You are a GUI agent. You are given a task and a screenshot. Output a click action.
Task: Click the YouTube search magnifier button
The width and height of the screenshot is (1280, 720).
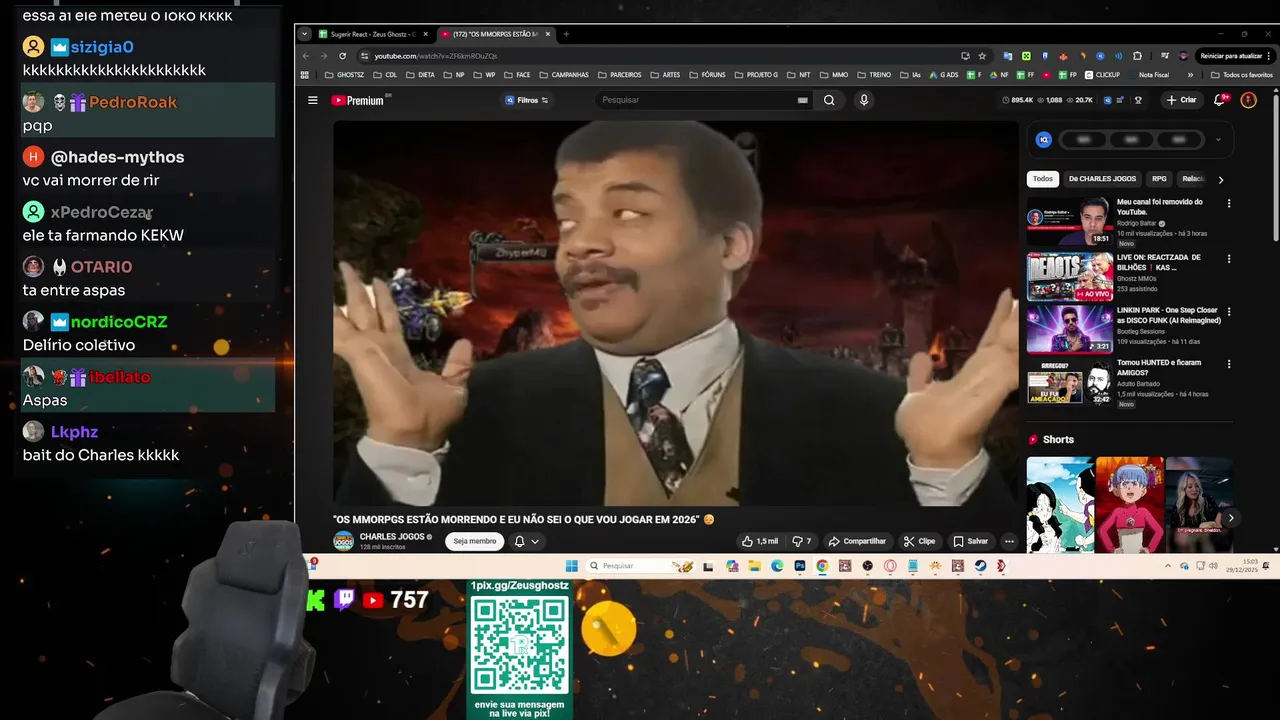click(x=829, y=100)
